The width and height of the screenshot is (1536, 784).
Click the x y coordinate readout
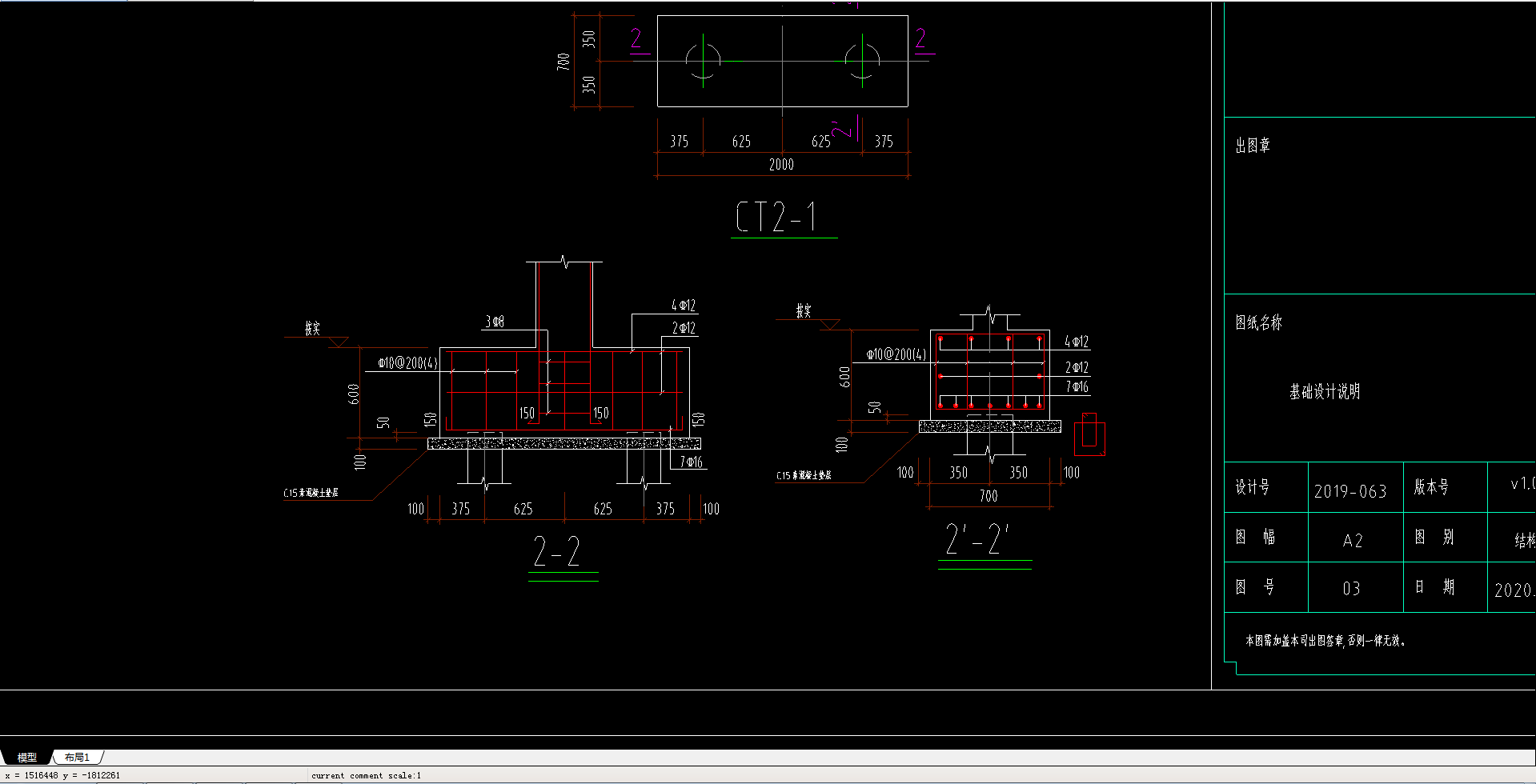[x=62, y=775]
